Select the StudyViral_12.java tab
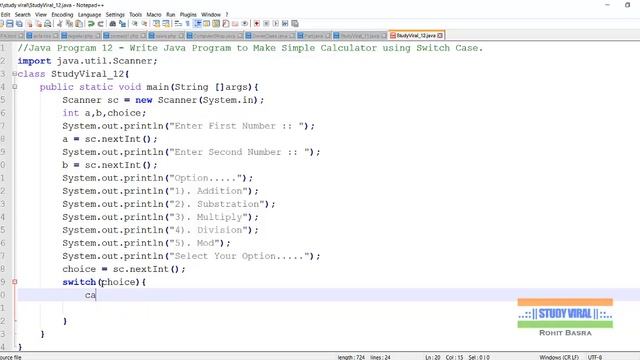The image size is (640, 360). [x=416, y=36]
